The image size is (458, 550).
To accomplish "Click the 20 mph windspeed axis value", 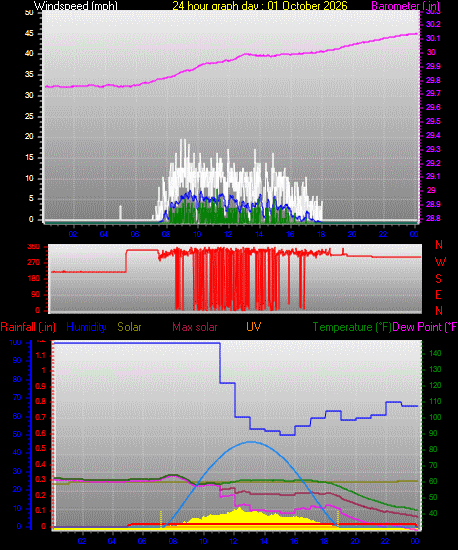I will point(29,136).
